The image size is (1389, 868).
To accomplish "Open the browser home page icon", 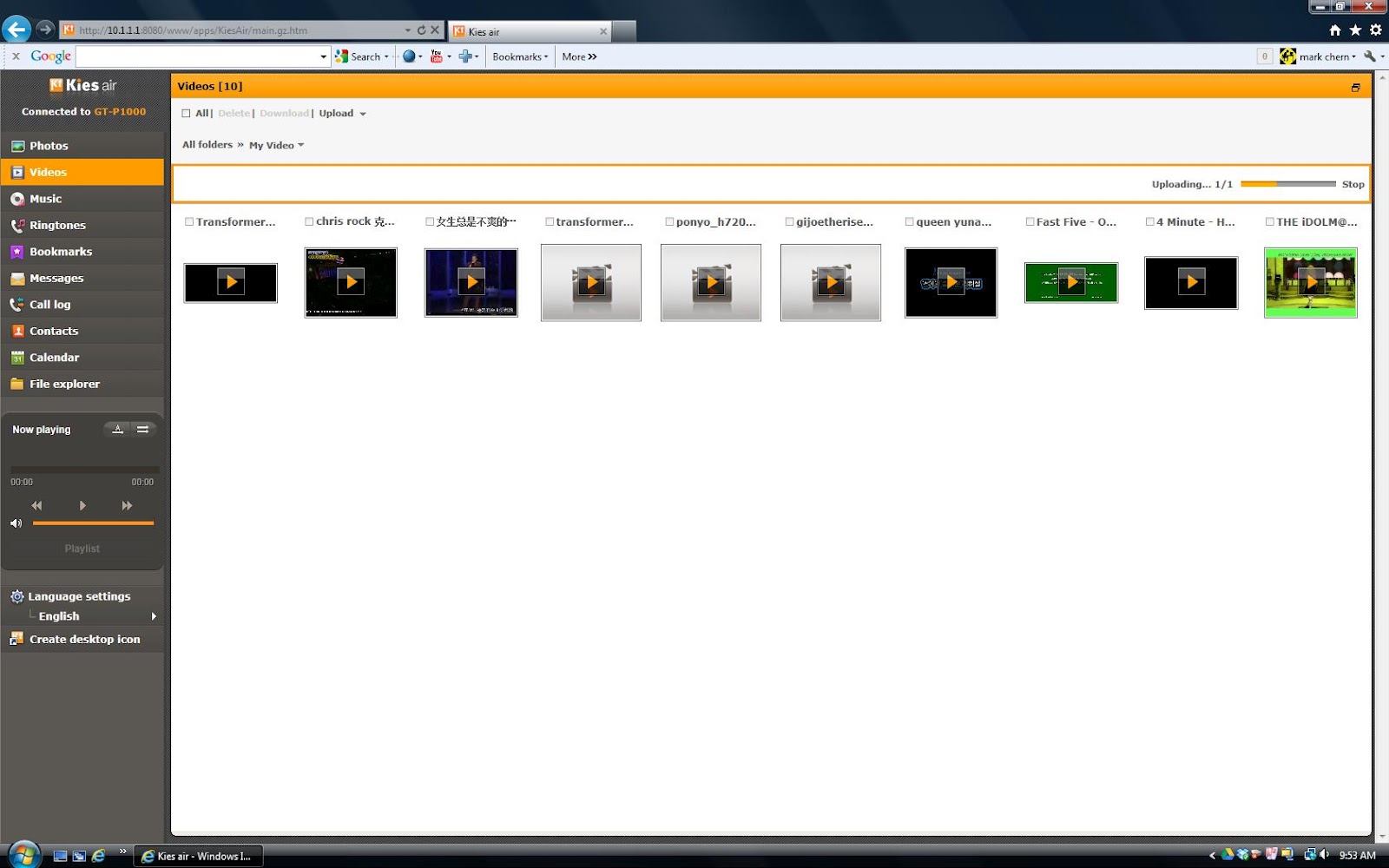I will (x=1335, y=30).
